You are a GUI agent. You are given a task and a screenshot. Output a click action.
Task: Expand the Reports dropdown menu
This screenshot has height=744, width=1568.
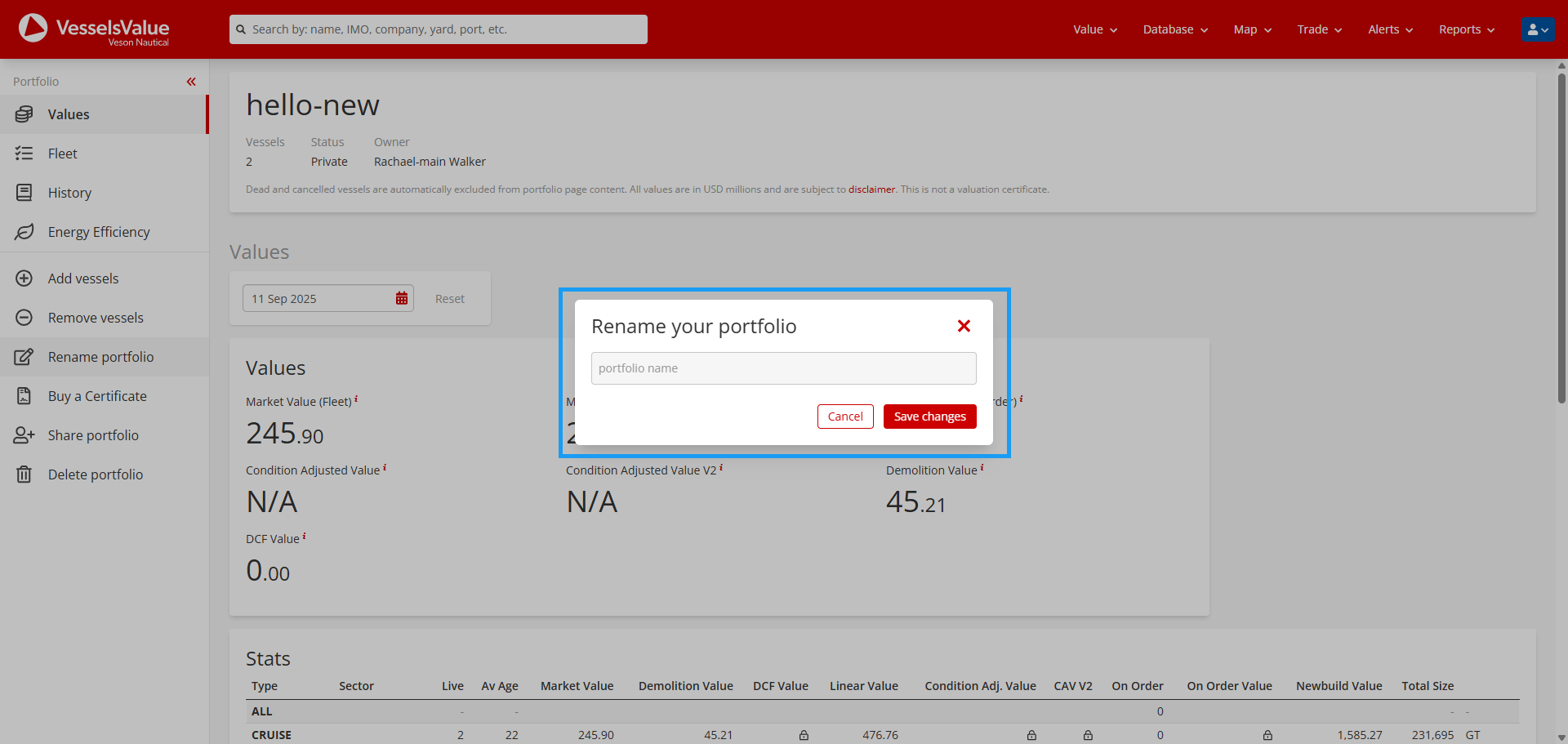click(x=1466, y=29)
